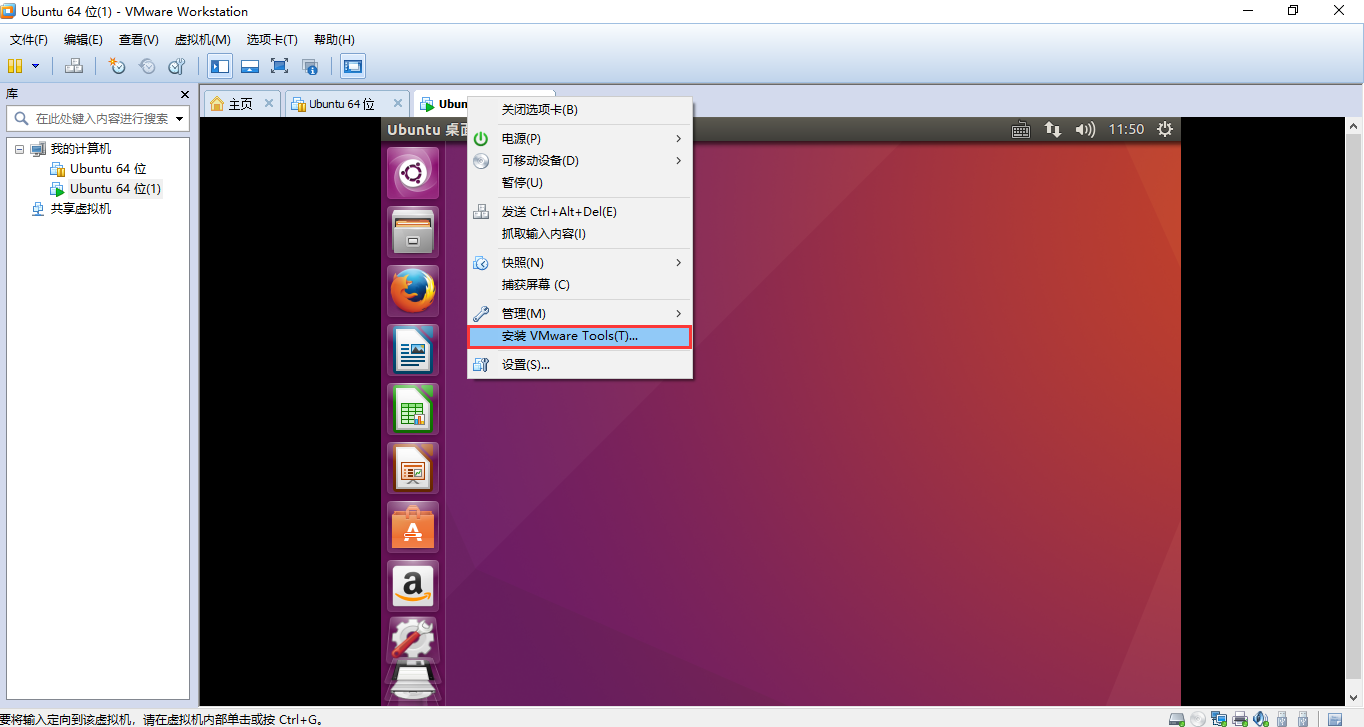Screen dimensions: 1364x727
Task: Click the Unity mode toolbar icon
Action: pos(310,66)
